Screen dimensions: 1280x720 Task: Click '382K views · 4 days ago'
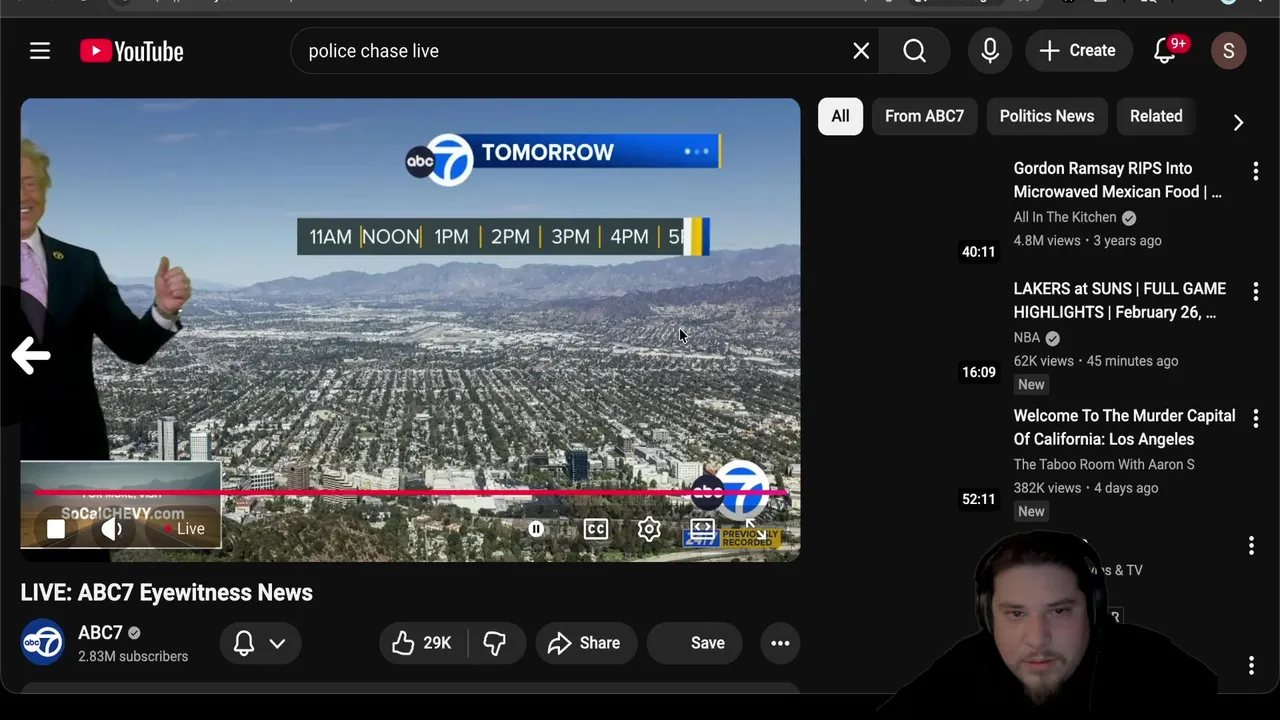click(x=1086, y=488)
